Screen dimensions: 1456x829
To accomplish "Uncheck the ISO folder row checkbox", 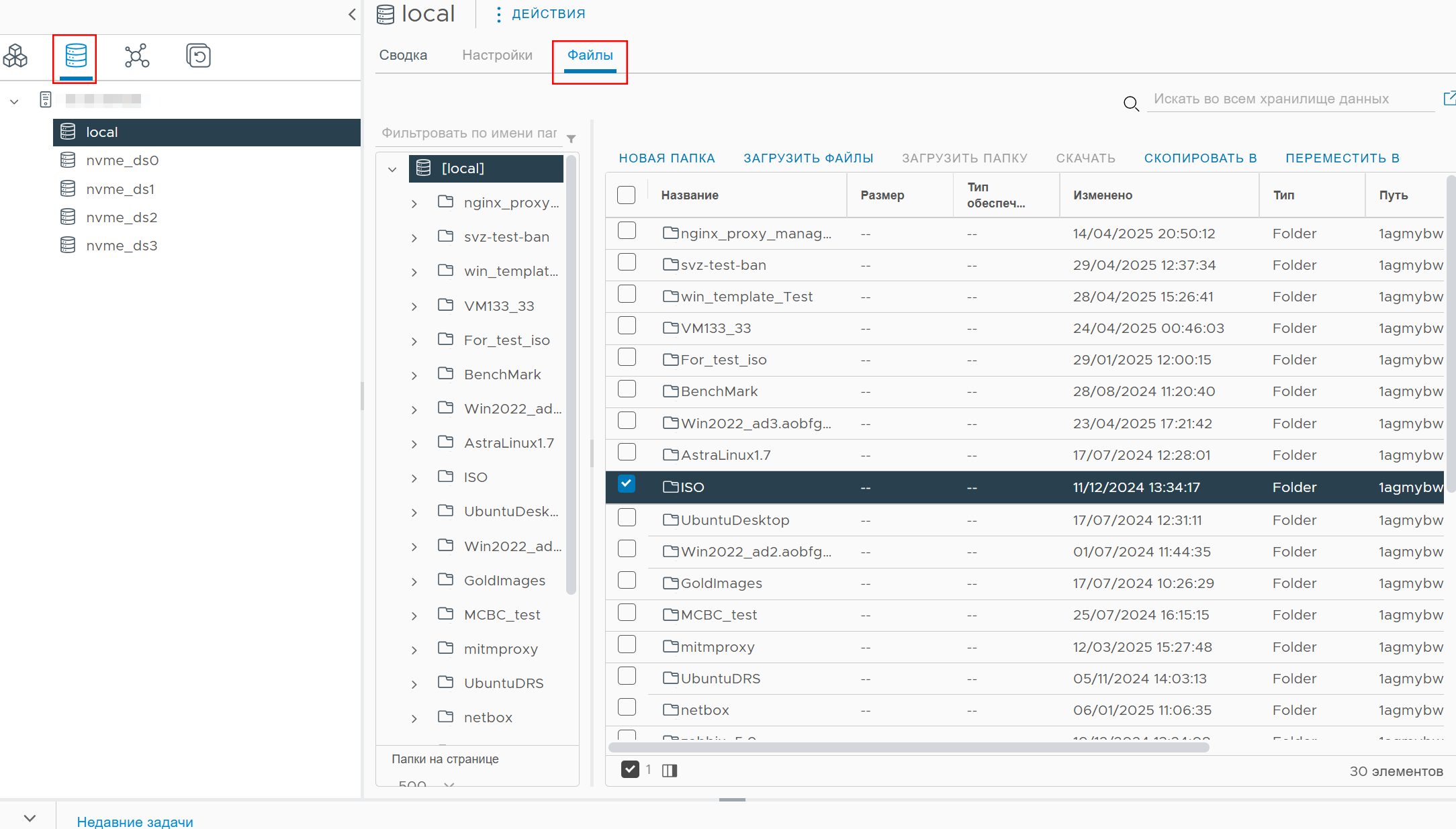I will (626, 483).
